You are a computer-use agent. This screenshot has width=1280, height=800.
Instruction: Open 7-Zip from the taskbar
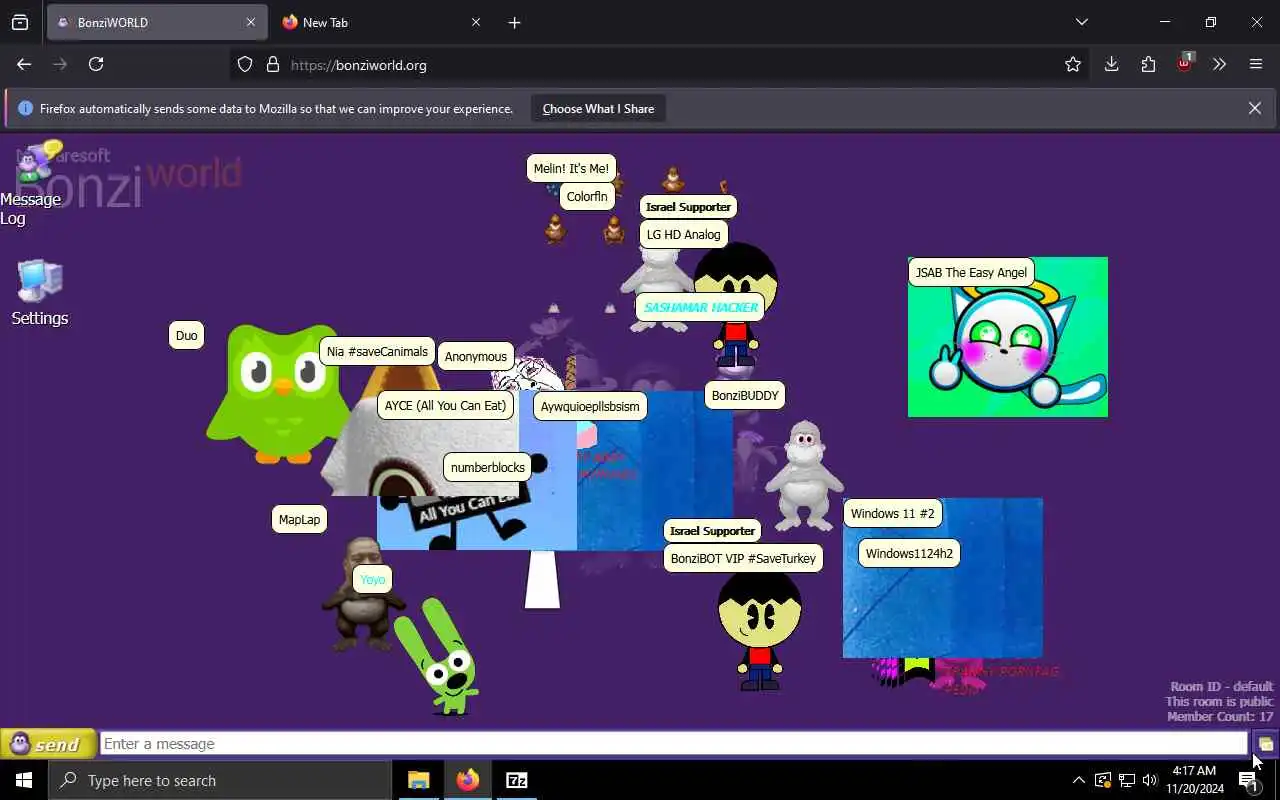click(x=517, y=780)
